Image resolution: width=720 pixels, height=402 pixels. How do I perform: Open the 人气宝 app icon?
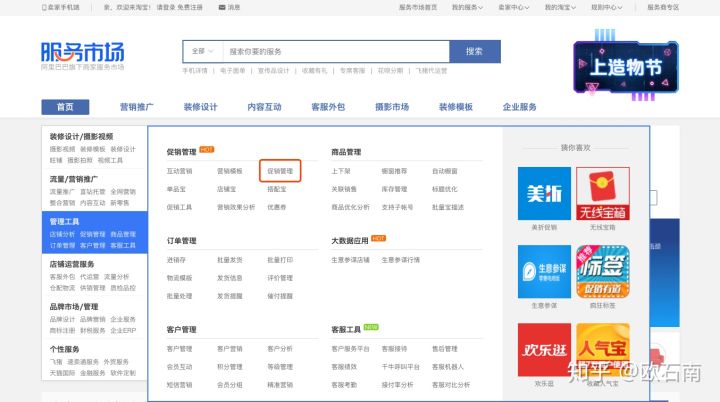603,349
